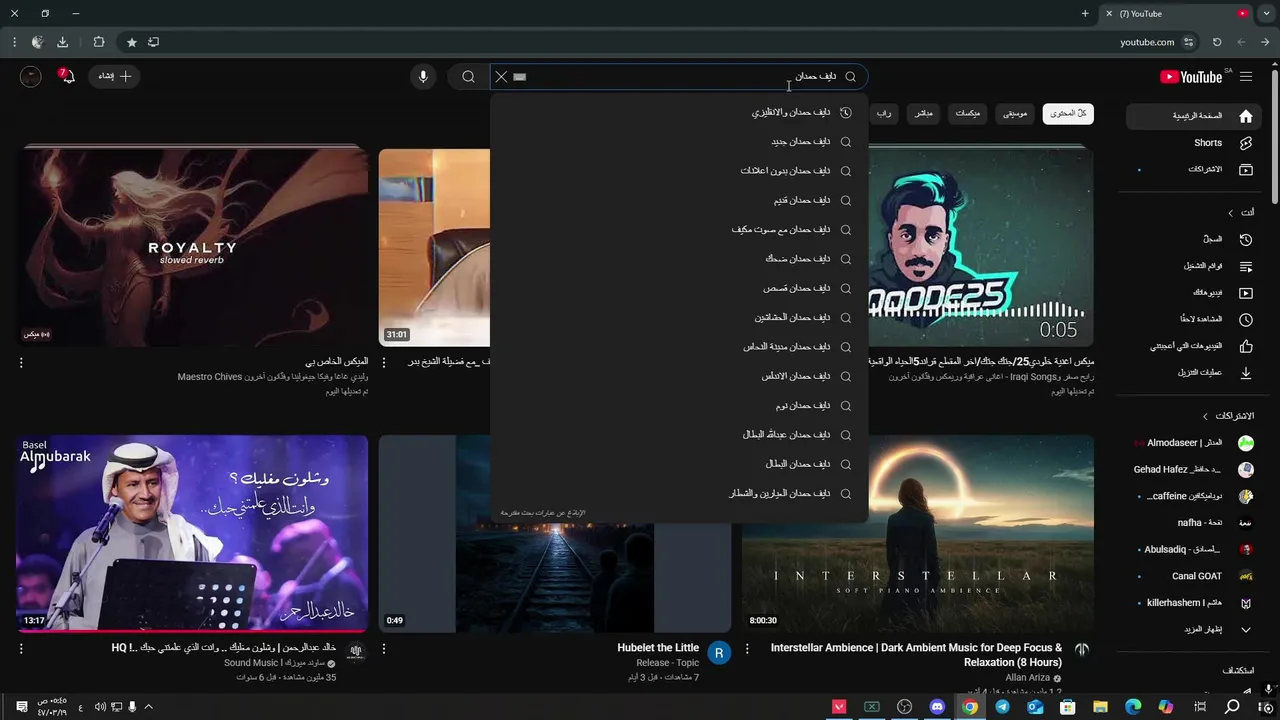
Task: Open more options for the Interstellar Ambience video
Action: (747, 649)
